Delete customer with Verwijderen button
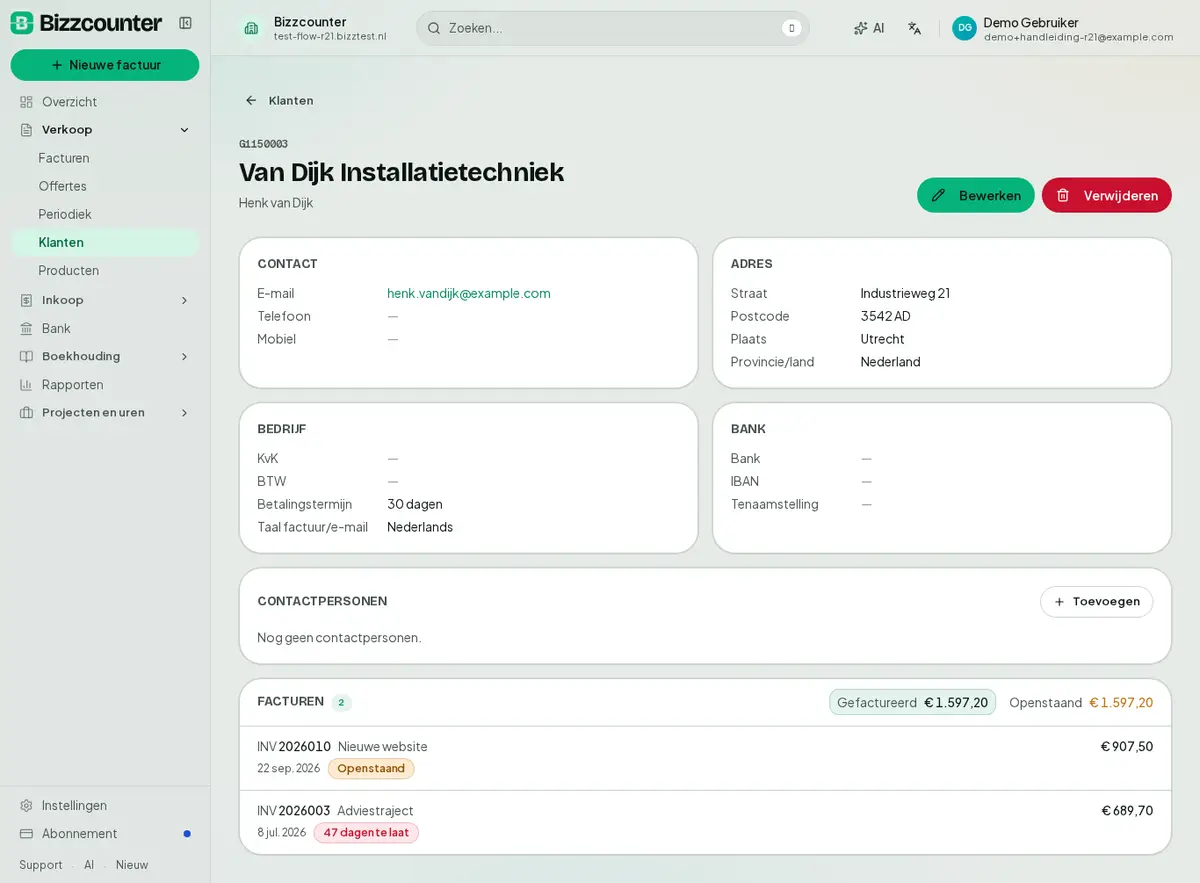This screenshot has width=1200, height=883. tap(1107, 195)
